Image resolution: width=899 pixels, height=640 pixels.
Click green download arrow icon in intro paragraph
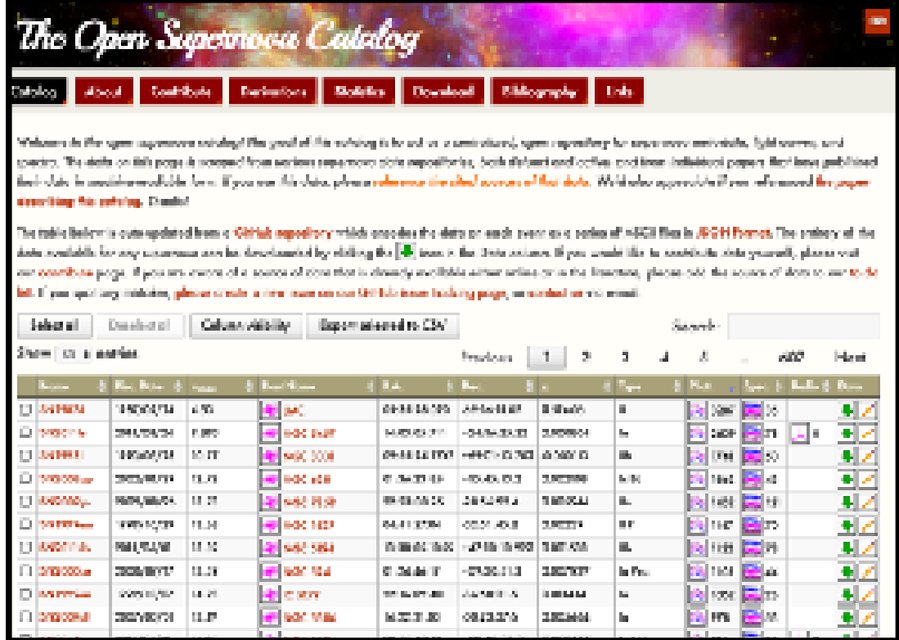(406, 252)
